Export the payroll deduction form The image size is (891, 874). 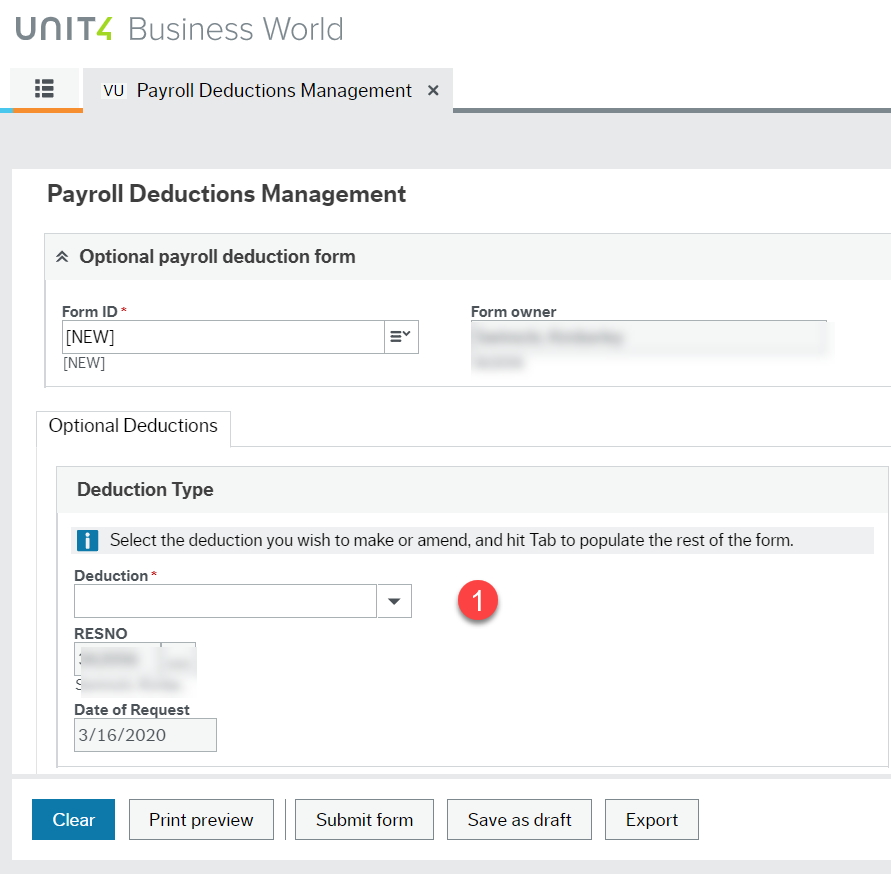[x=651, y=819]
